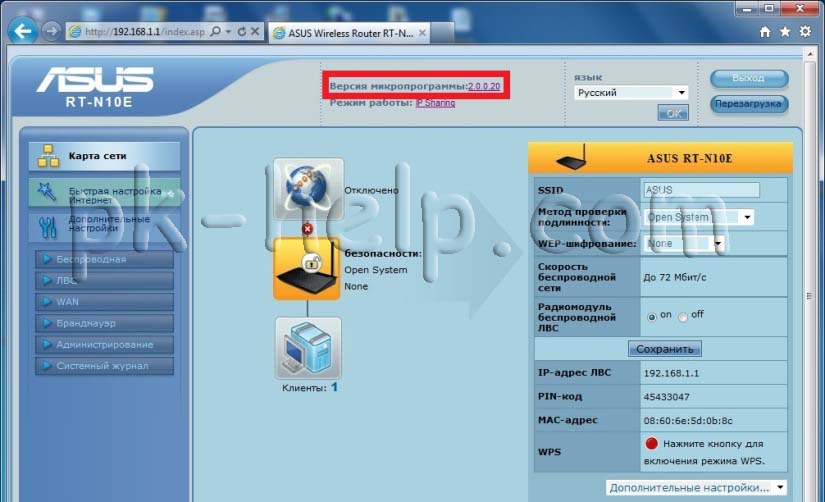Open the WEP encryption None dropdown
Screen dimensions: 825x502
pyautogui.click(x=684, y=244)
